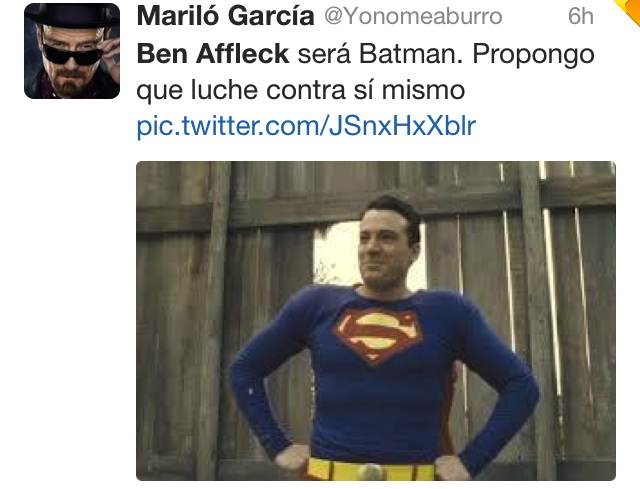Open the pic.twitter.com/JSnxHxXblr link
This screenshot has width=640, height=489.
tap(306, 125)
